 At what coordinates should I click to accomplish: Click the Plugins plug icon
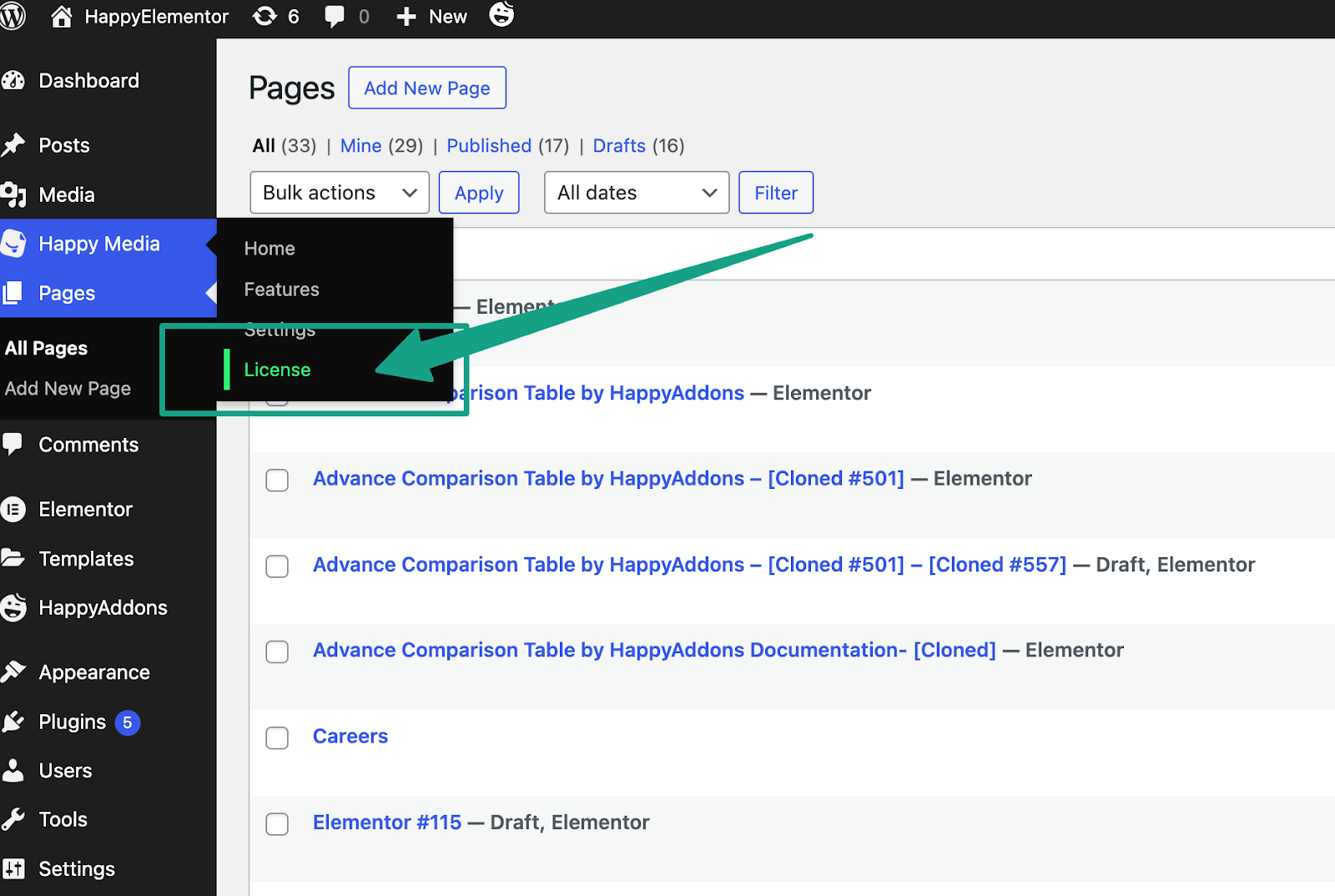click(x=13, y=722)
